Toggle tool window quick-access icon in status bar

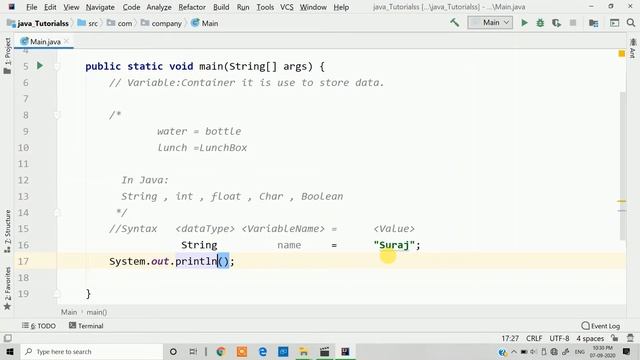[x=7, y=338]
